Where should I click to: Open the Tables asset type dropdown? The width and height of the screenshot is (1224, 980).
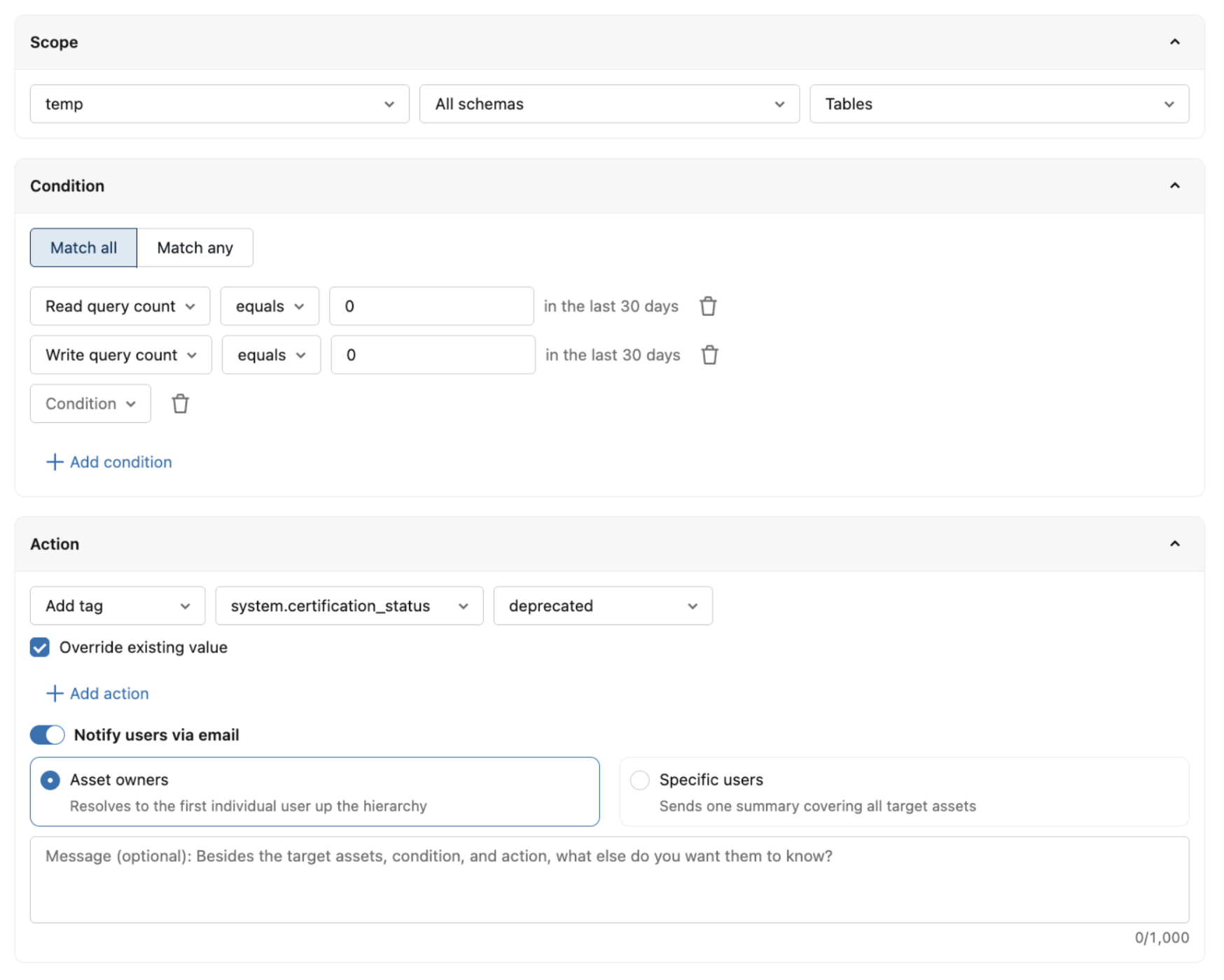pyautogui.click(x=999, y=104)
